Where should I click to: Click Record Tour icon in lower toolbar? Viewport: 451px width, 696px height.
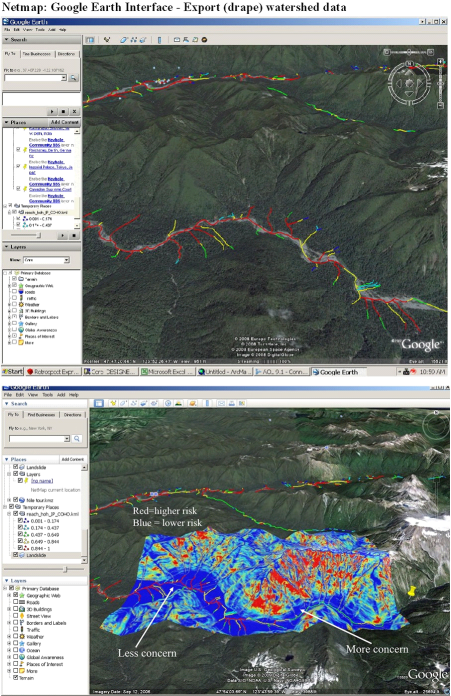pyautogui.click(x=154, y=403)
